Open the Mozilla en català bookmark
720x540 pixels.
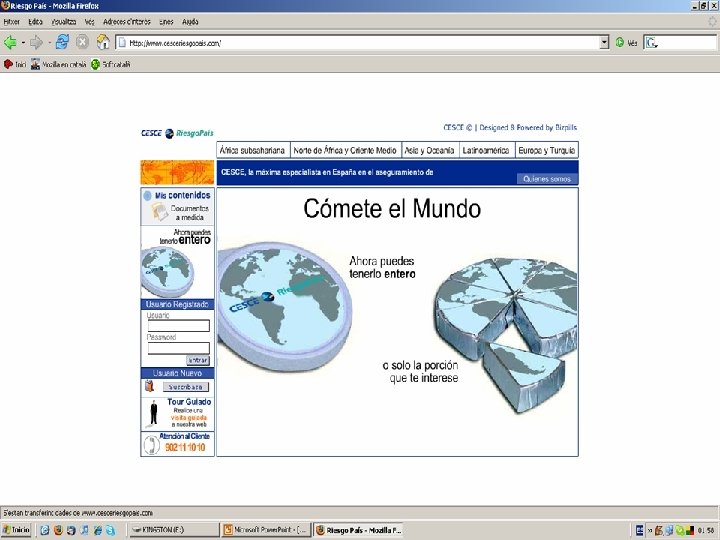coord(58,64)
